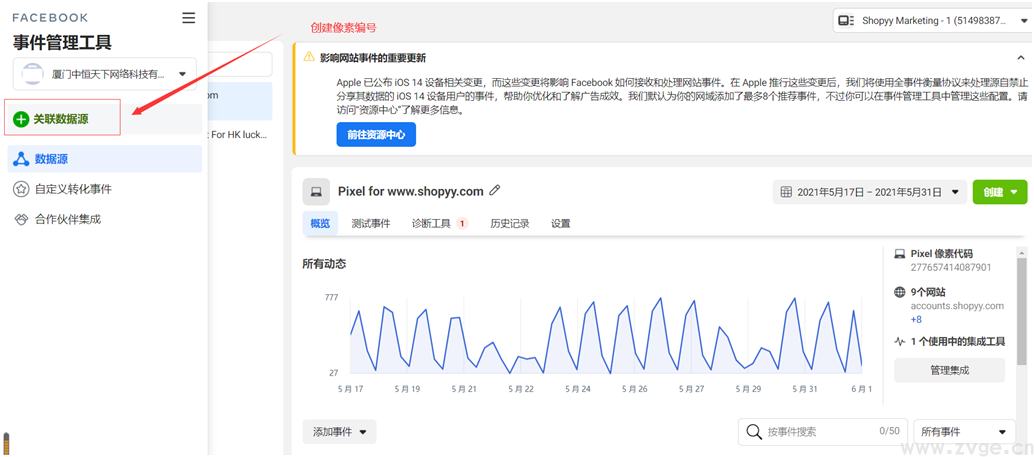Click the activity pulse icon by 集成工具
This screenshot has height=457, width=1034.
point(899,342)
